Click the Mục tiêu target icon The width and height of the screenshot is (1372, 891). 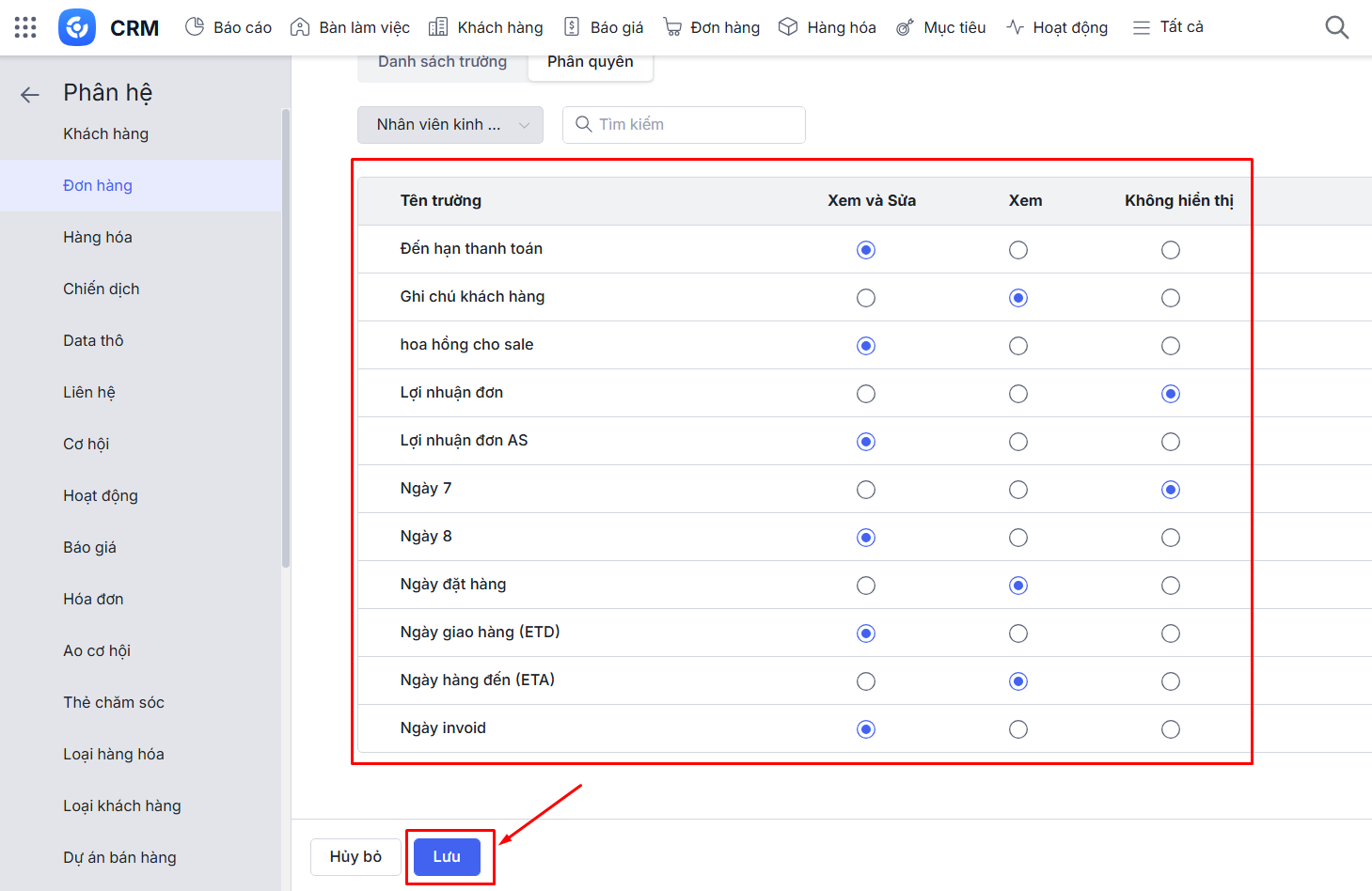[905, 27]
